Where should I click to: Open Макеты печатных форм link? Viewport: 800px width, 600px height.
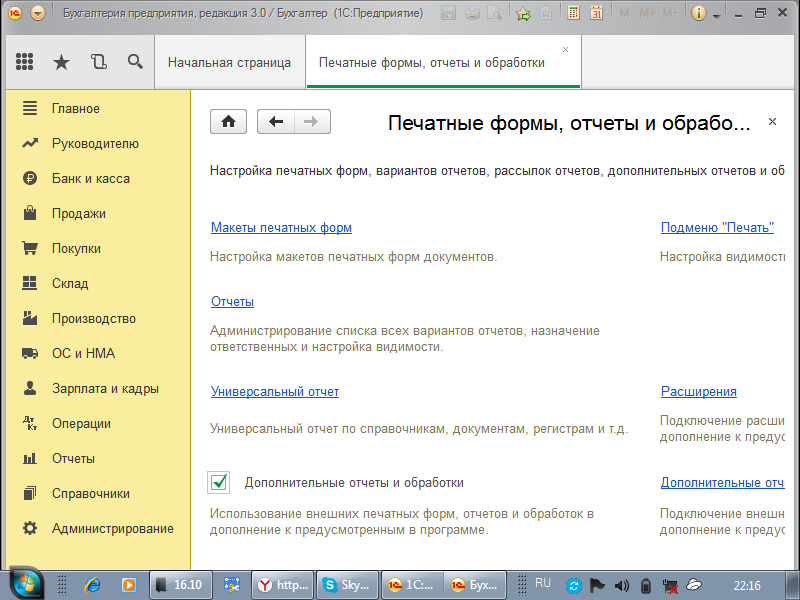(281, 228)
